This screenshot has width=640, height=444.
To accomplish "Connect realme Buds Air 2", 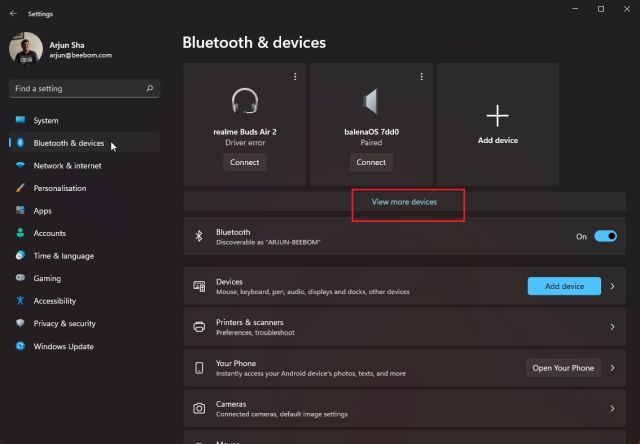I will [x=244, y=162].
